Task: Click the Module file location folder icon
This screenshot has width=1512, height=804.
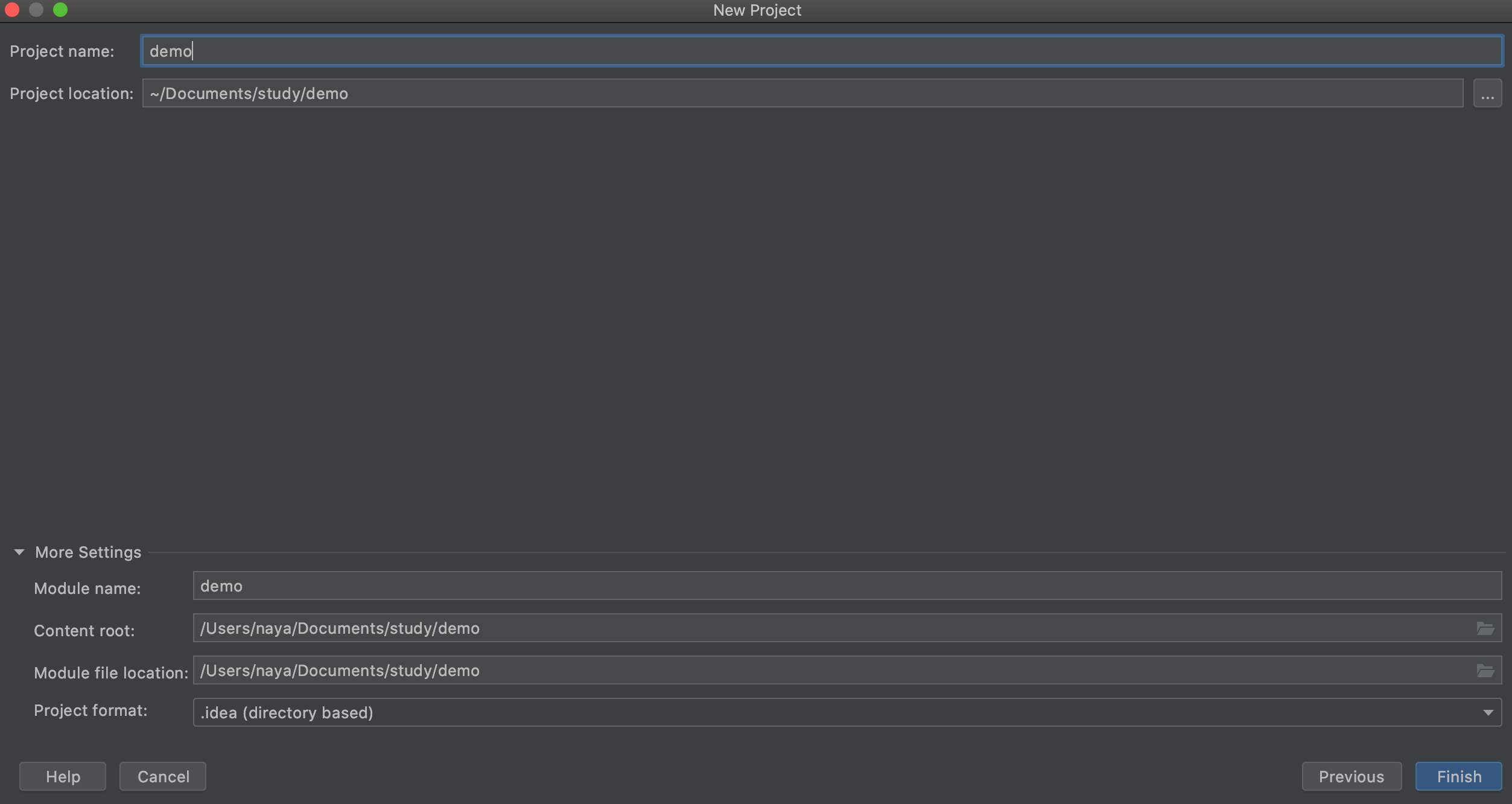Action: (x=1485, y=671)
